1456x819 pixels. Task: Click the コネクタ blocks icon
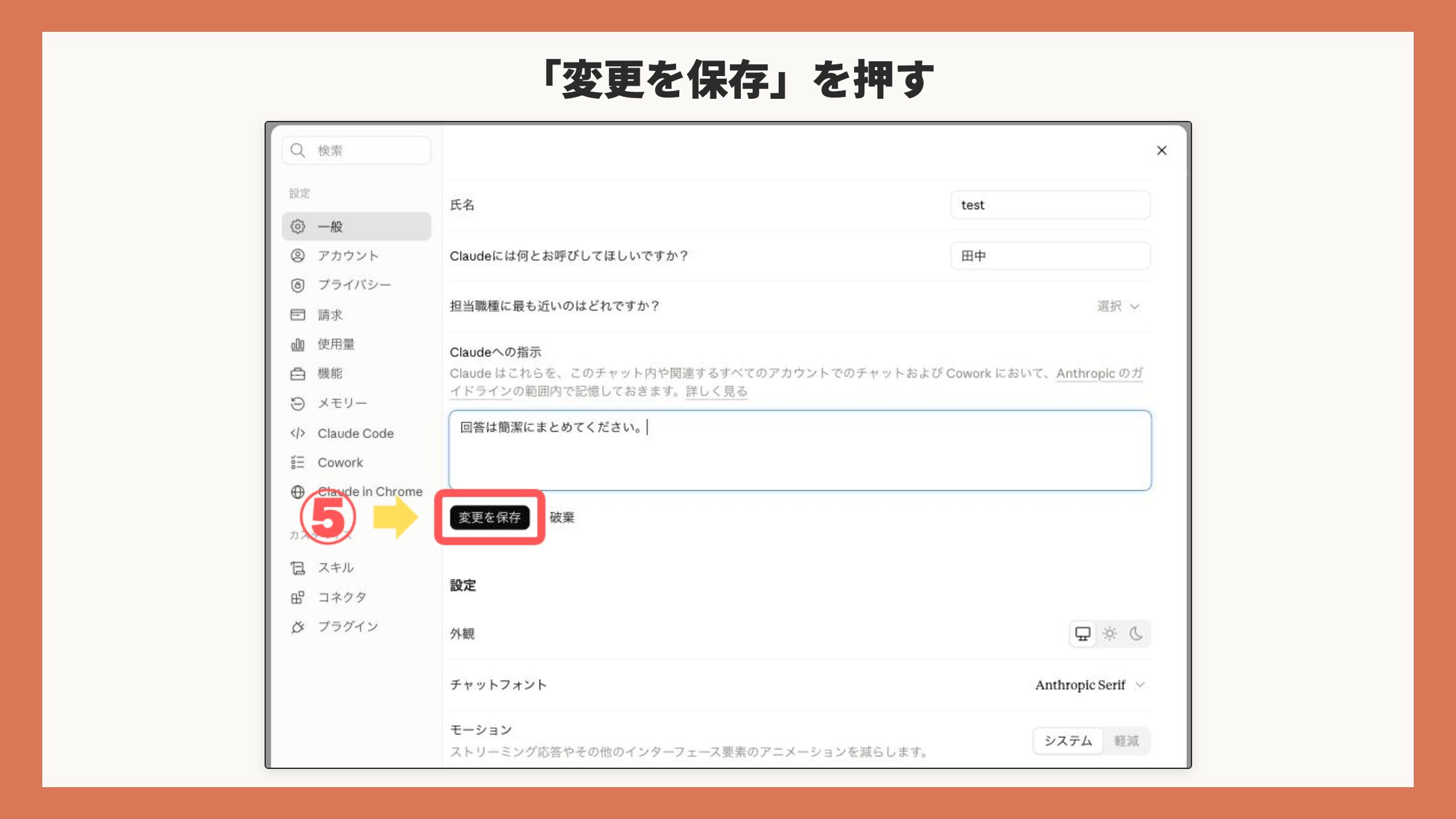(298, 597)
